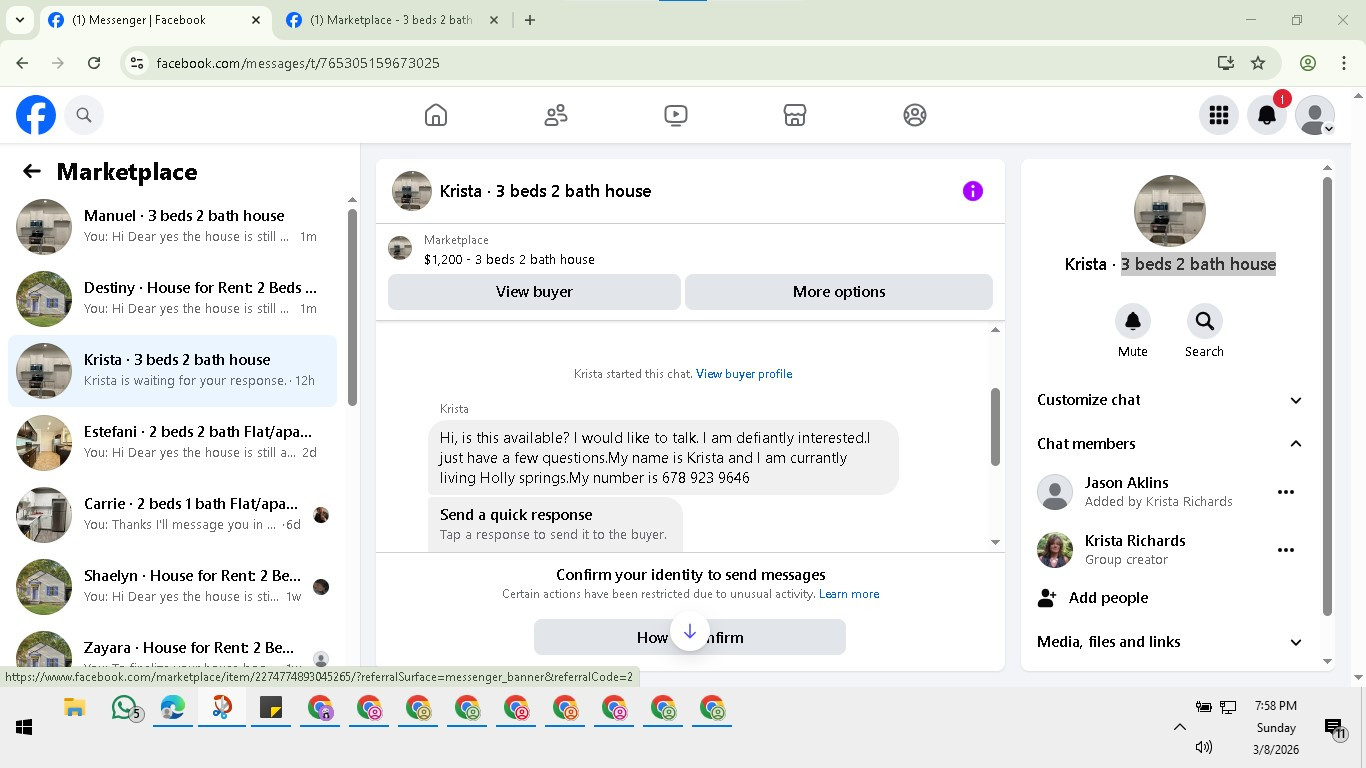This screenshot has width=1366, height=768.
Task: Open the Windows notification center icon
Action: pyautogui.click(x=1334, y=728)
